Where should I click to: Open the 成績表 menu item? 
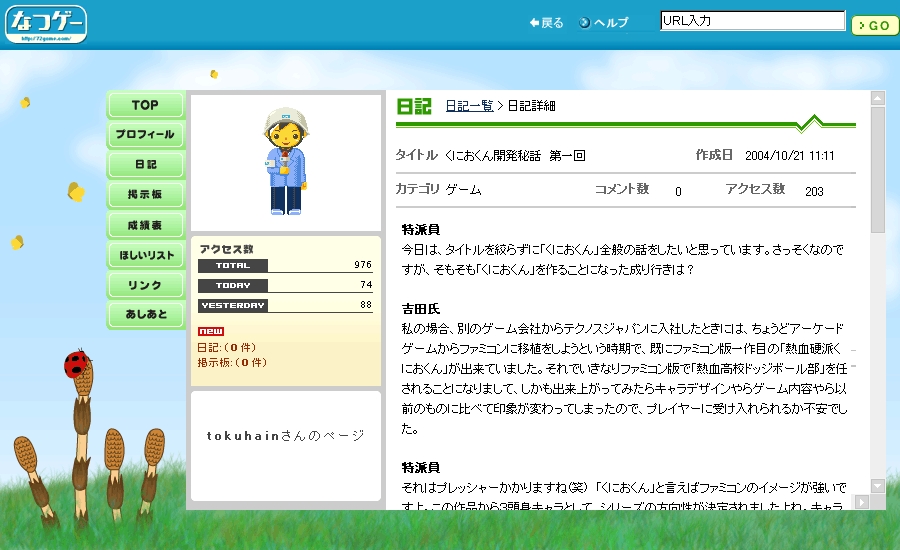[145, 225]
